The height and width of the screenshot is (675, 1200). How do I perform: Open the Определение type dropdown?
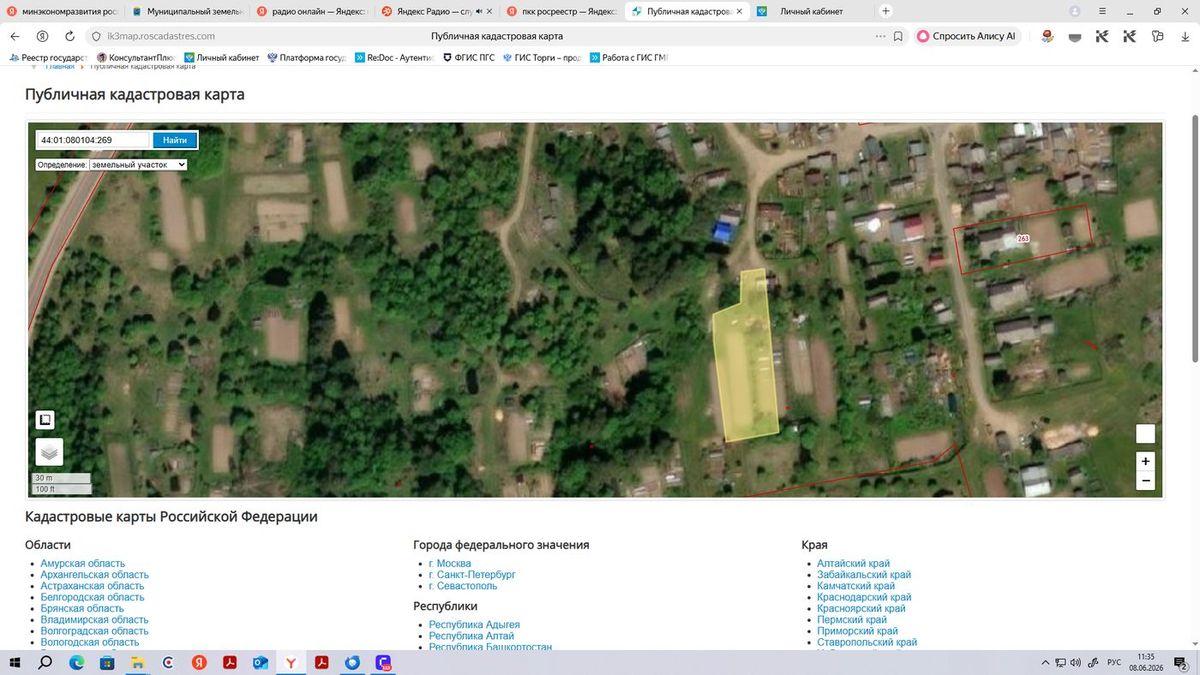[x=138, y=164]
